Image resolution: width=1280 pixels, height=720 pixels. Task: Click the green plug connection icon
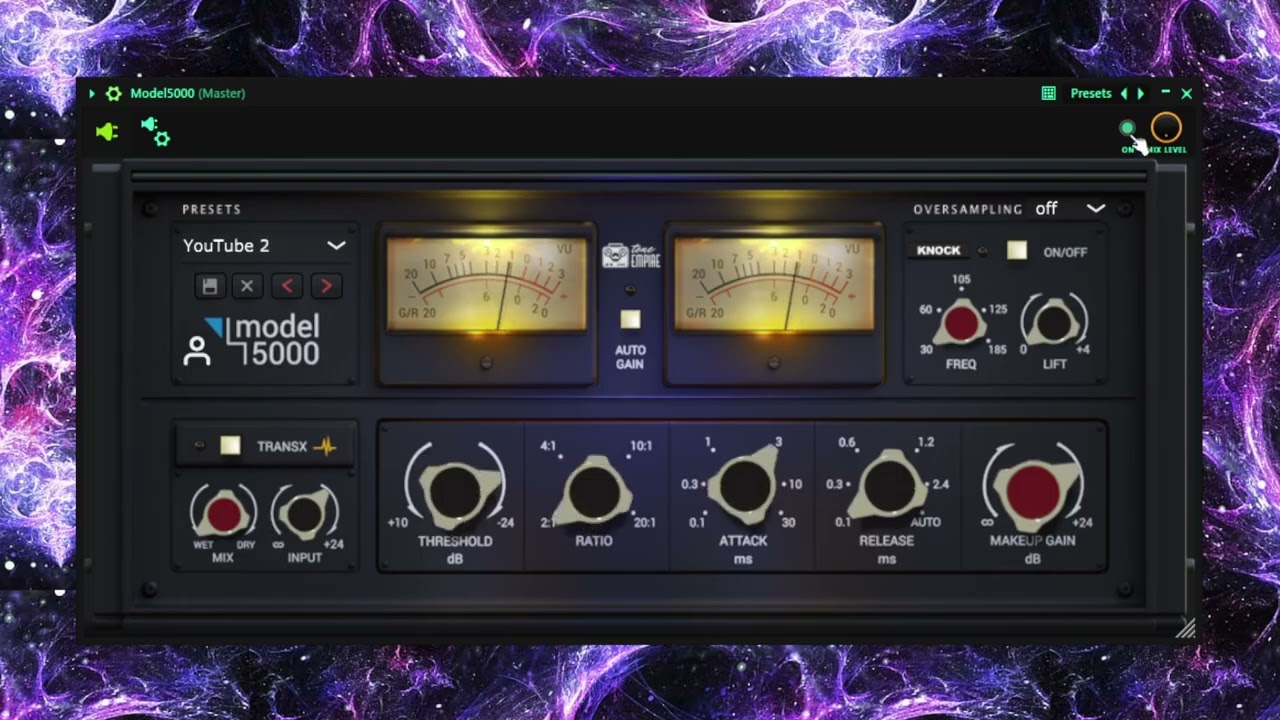107,132
